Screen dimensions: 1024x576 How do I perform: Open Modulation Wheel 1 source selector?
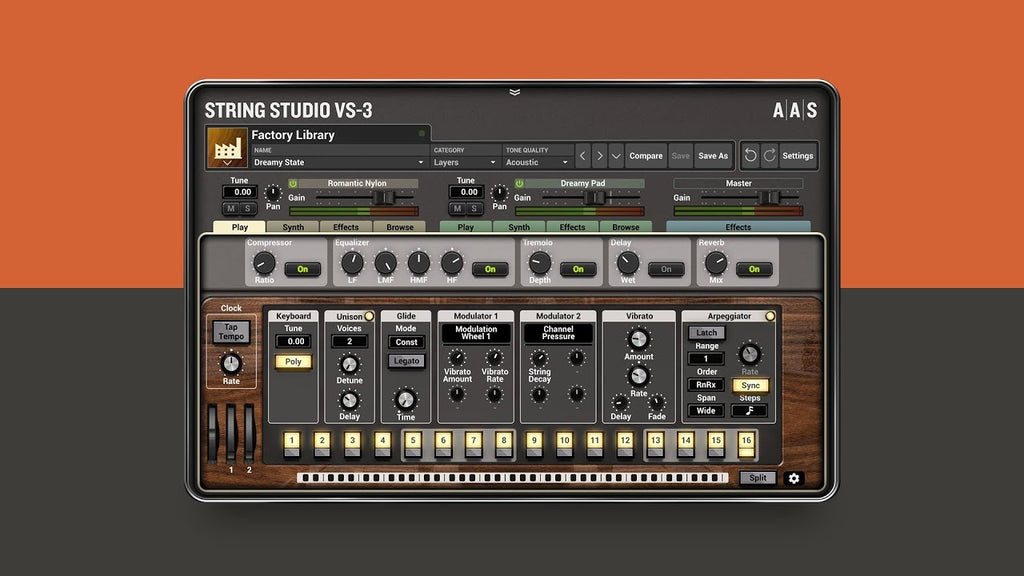(x=476, y=333)
